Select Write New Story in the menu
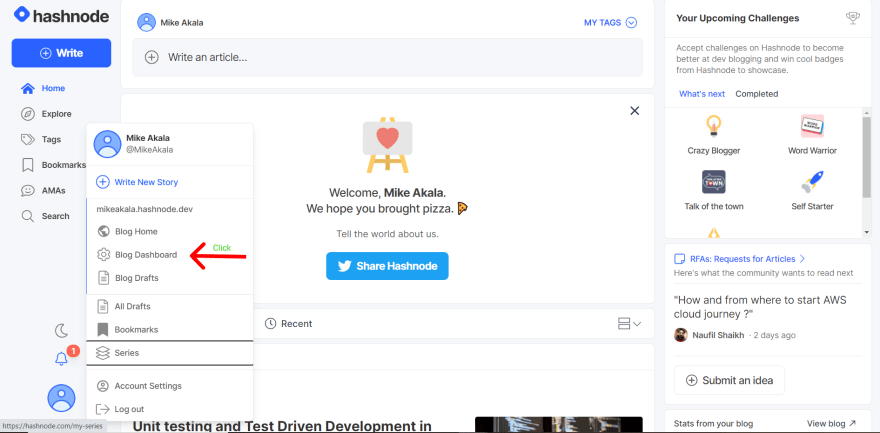The height and width of the screenshot is (433, 880). [138, 182]
